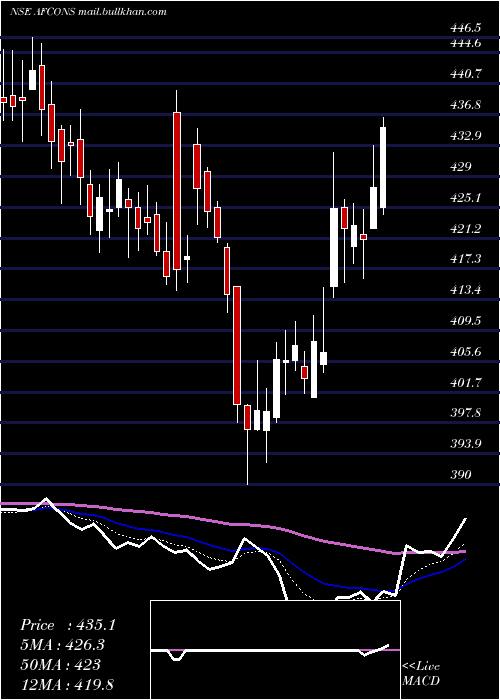Image resolution: width=500 pixels, height=700 pixels.
Task: Click the 397.8 price axis label
Action: [x=466, y=413]
